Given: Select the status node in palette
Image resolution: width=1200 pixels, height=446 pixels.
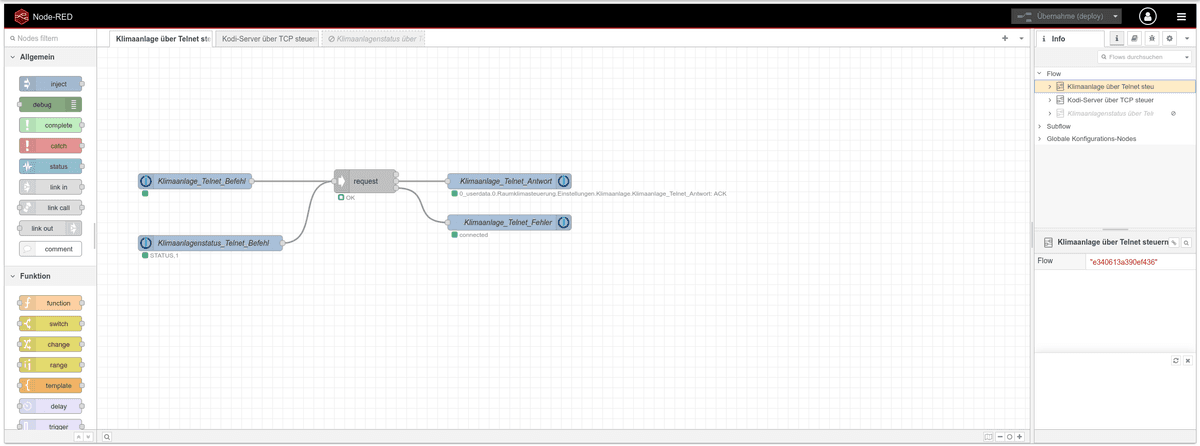Looking at the screenshot, I should tap(51, 166).
